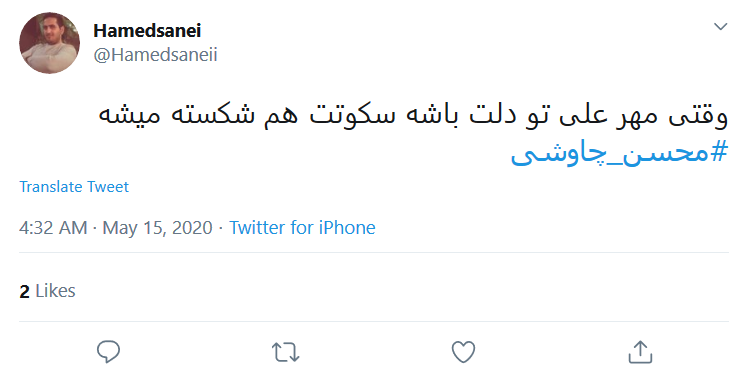Click the word iPhone in the source label

pyautogui.click(x=347, y=227)
